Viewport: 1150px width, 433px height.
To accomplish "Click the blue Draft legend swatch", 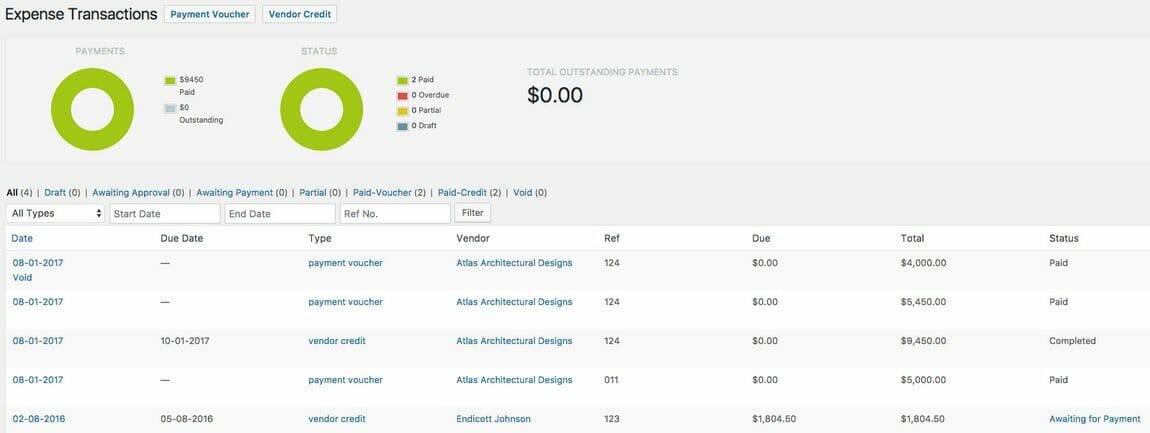I will (x=402, y=126).
